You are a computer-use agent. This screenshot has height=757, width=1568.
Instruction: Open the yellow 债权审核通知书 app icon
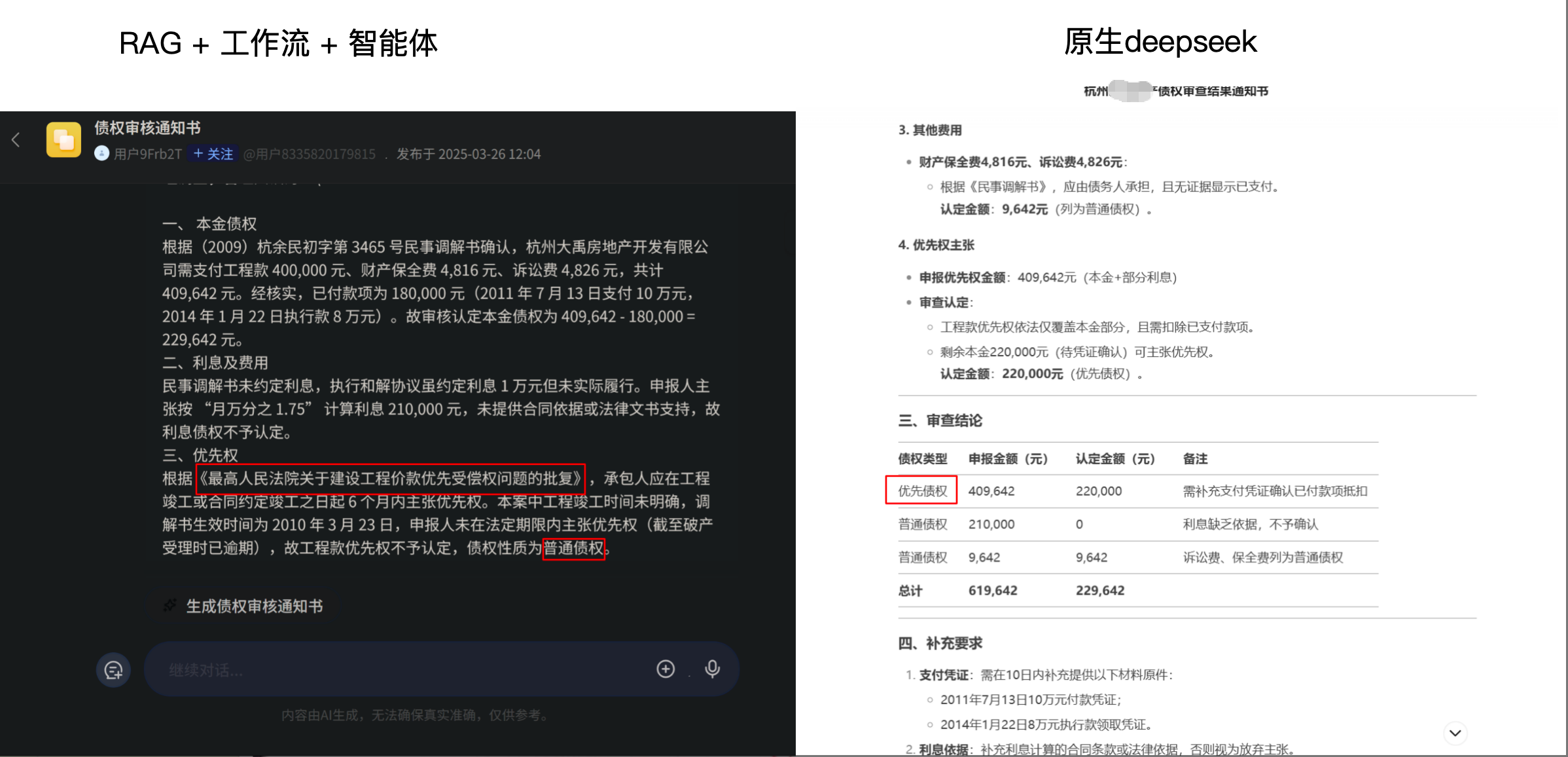63,139
